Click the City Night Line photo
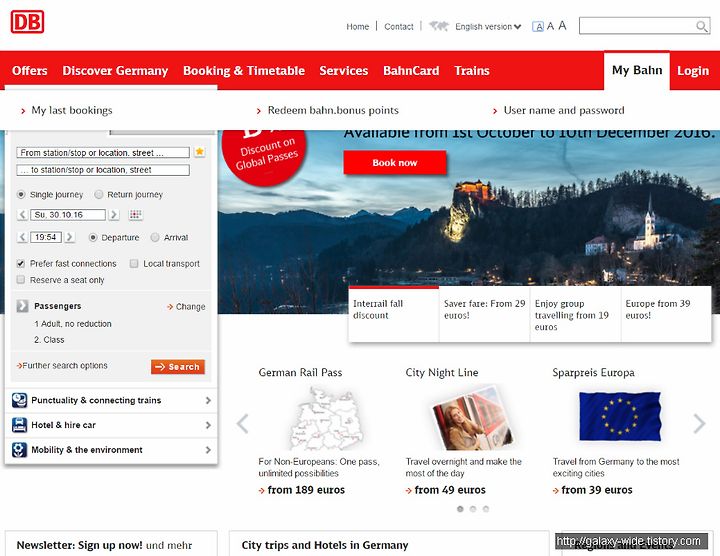Screen dimensions: 720x556 (x=472, y=418)
